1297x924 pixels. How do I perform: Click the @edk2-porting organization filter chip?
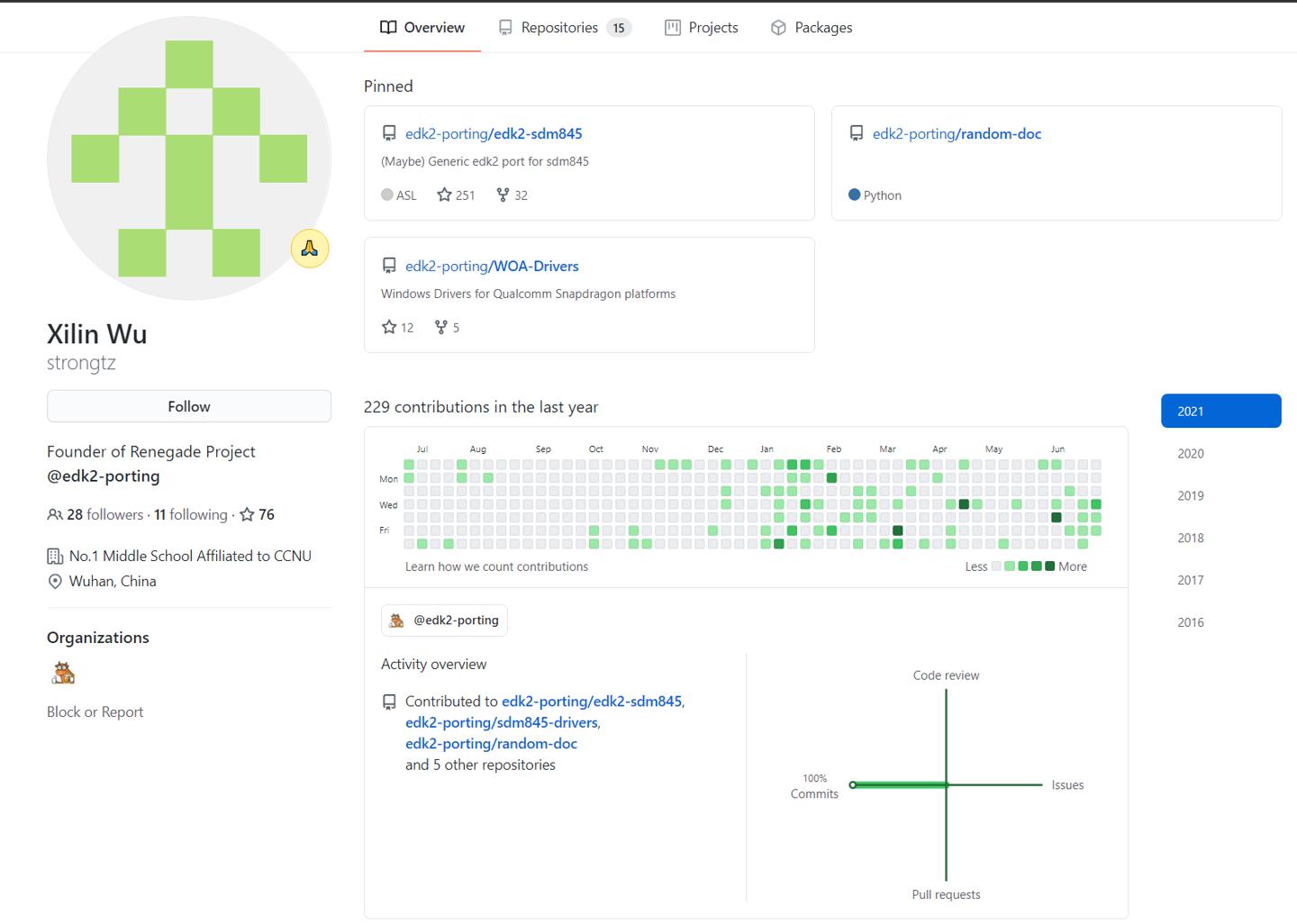pos(444,620)
